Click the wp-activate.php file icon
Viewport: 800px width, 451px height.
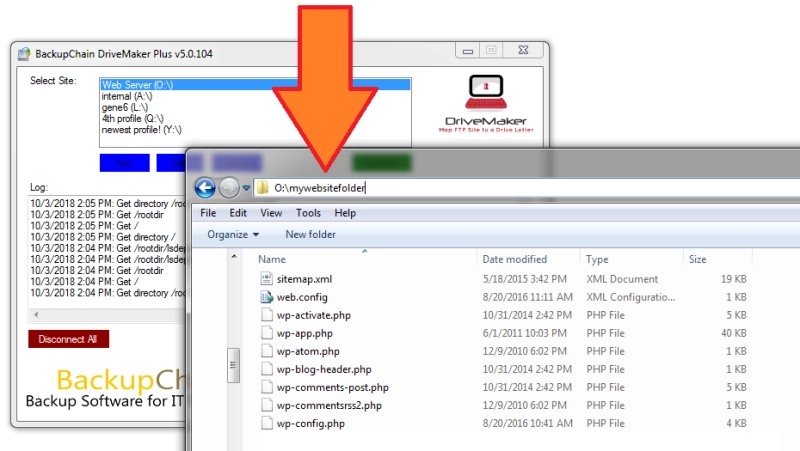click(266, 315)
